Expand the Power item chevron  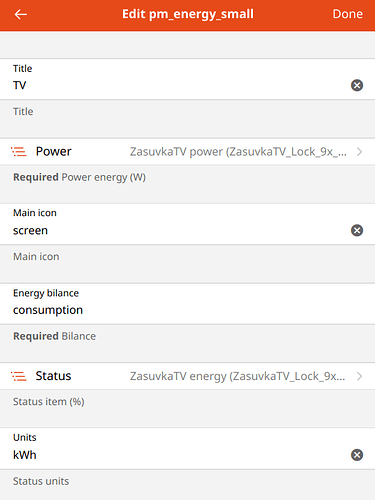pyautogui.click(x=359, y=152)
